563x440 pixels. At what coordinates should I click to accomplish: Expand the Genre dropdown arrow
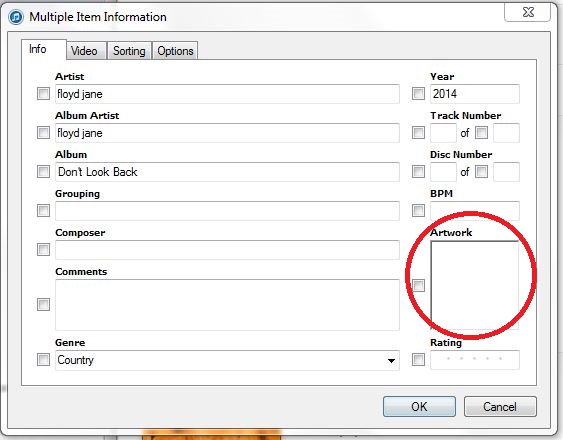coord(391,360)
